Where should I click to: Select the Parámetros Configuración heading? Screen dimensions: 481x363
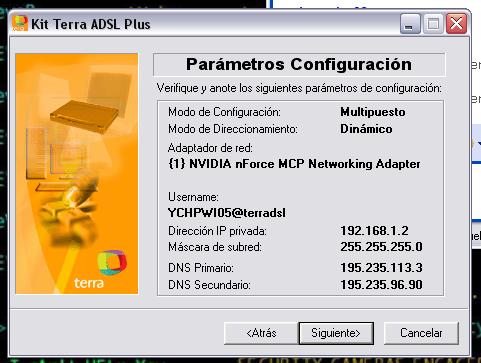click(299, 64)
